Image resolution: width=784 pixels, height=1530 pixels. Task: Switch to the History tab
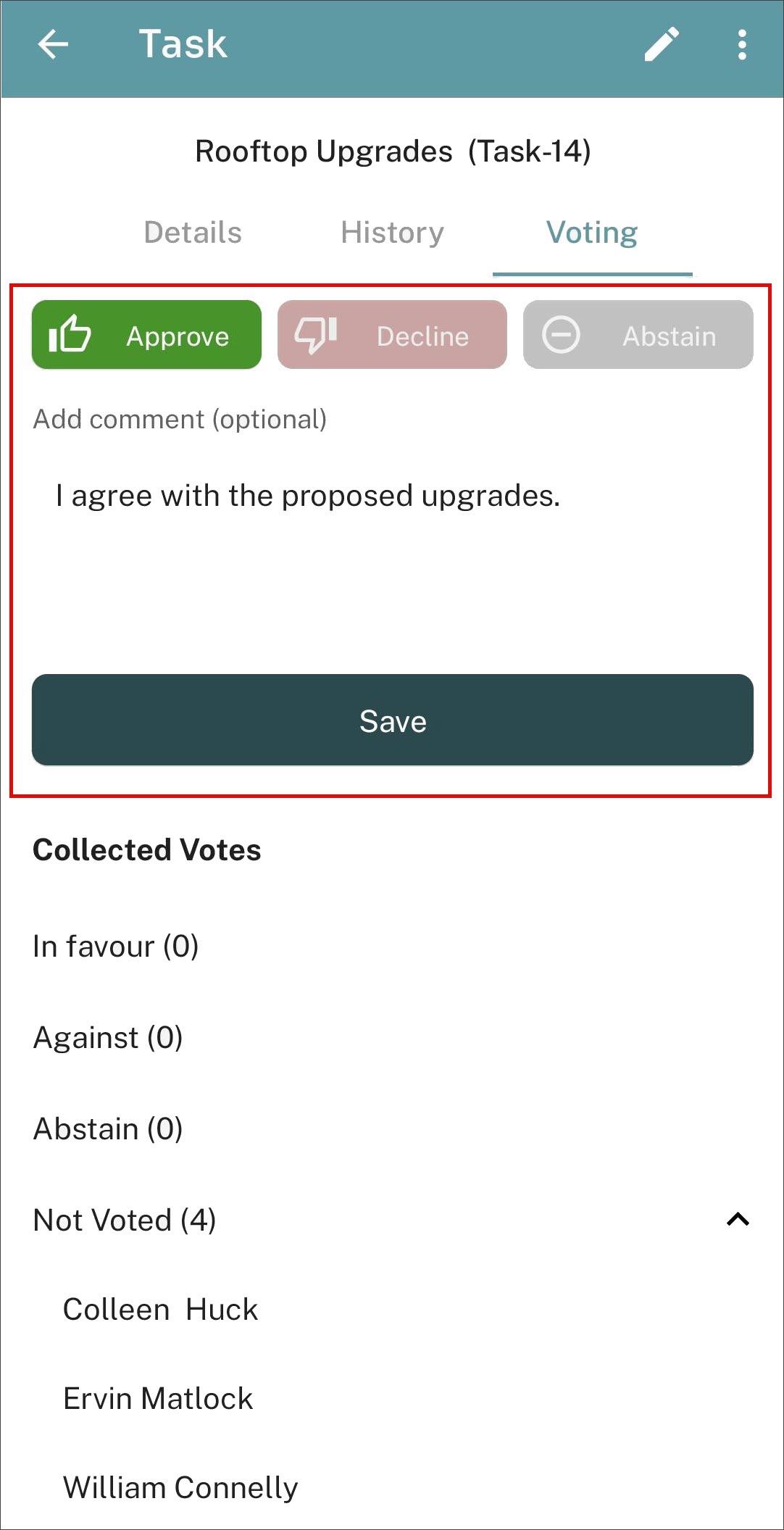pos(392,233)
